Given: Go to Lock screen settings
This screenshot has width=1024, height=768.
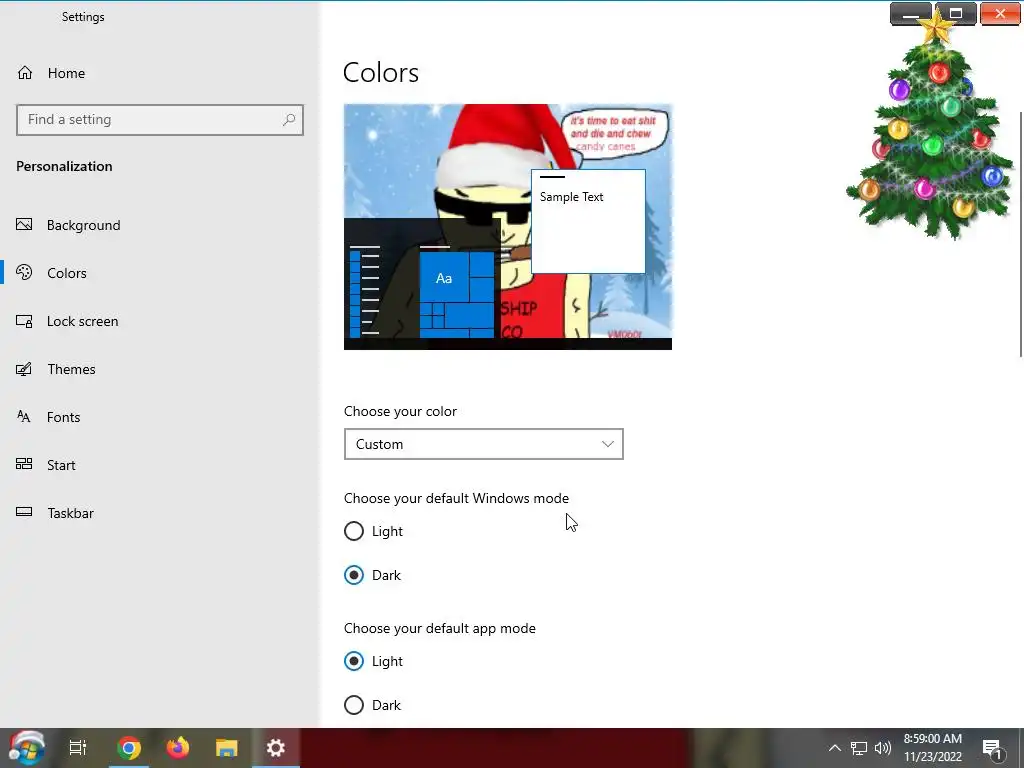Looking at the screenshot, I should click(x=82, y=321).
